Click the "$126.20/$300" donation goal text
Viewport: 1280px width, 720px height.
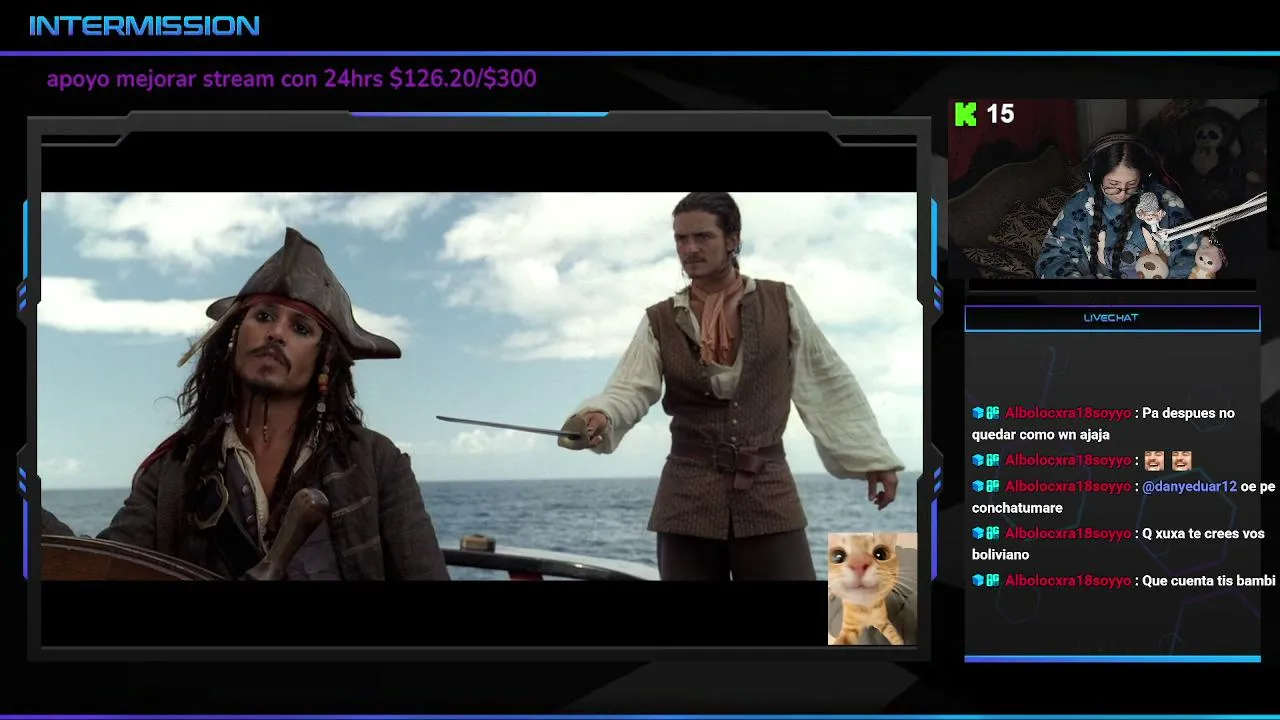tap(463, 78)
